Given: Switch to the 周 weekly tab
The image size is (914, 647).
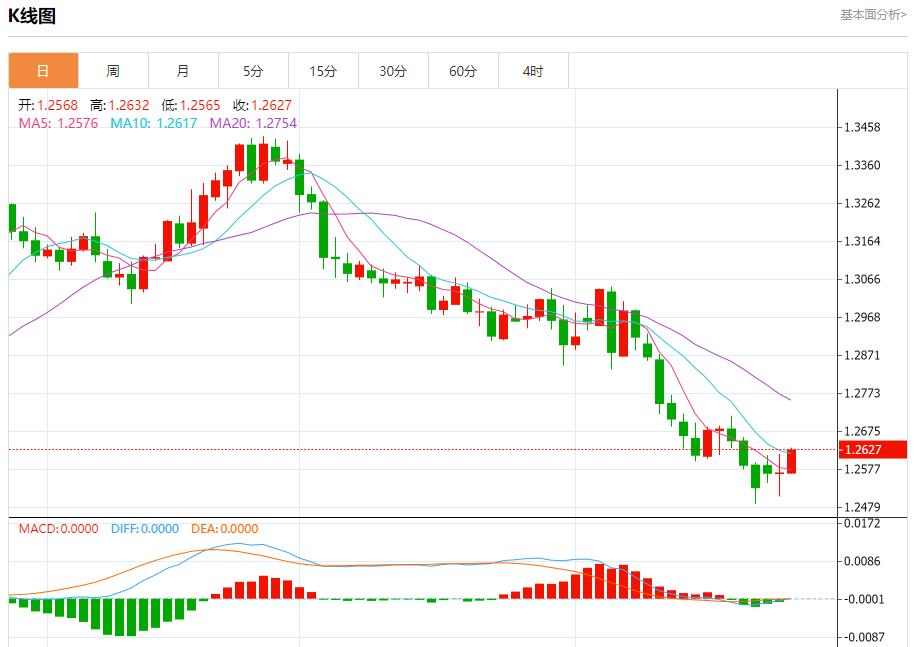Looking at the screenshot, I should pyautogui.click(x=113, y=71).
